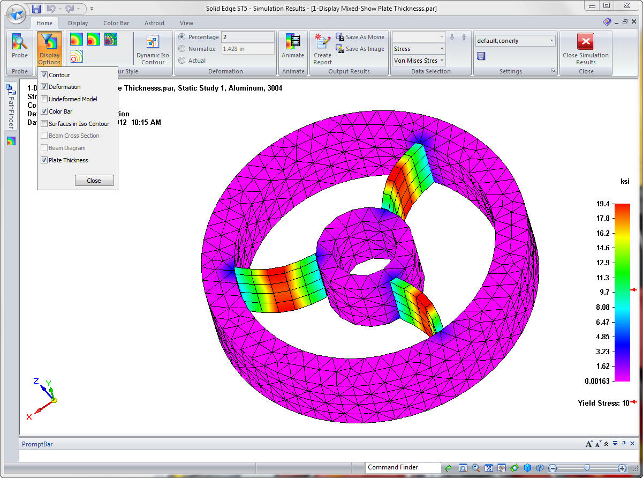
Task: Uncheck the Contour checkbox
Action: coord(44,75)
